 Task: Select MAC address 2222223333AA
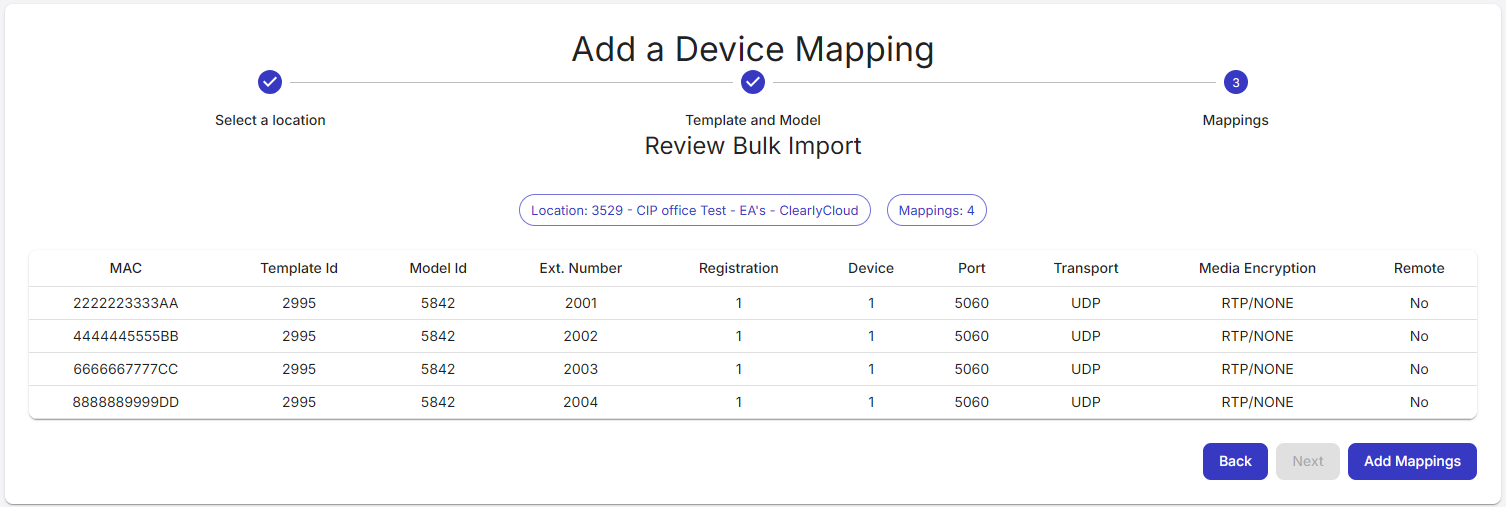pyautogui.click(x=126, y=303)
